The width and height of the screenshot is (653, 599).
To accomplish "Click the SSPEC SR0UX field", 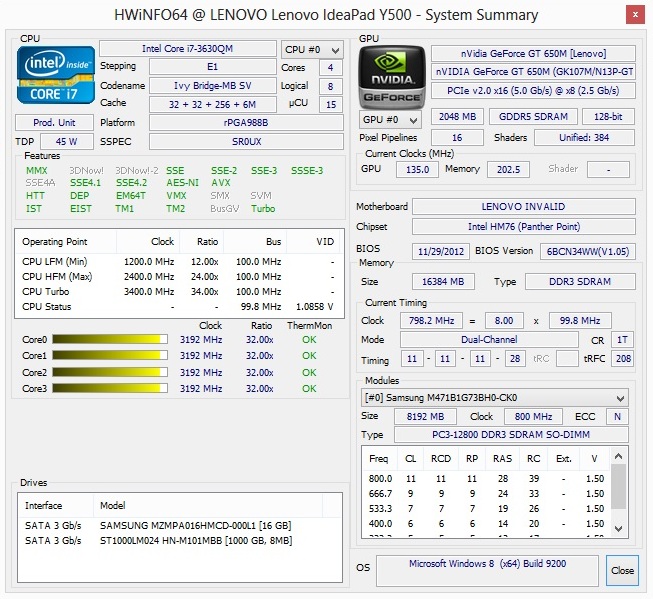I will pyautogui.click(x=246, y=142).
